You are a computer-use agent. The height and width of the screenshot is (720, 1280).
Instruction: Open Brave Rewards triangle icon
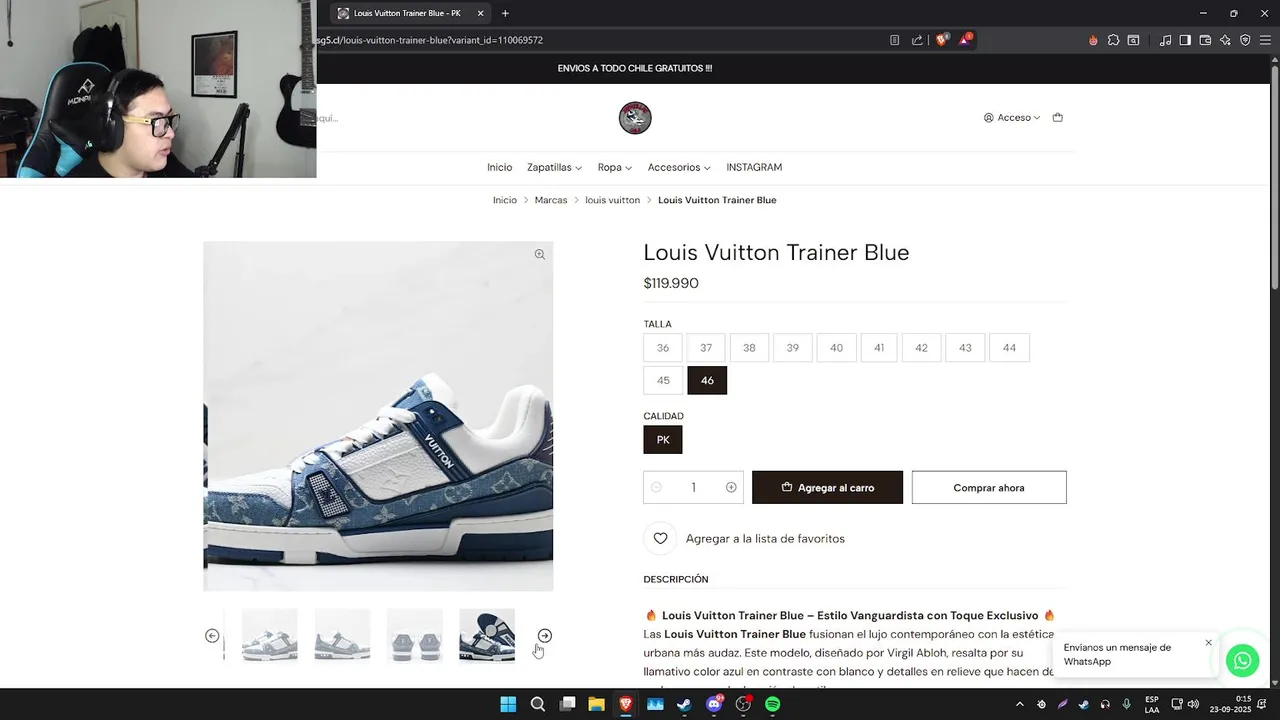[x=965, y=40]
